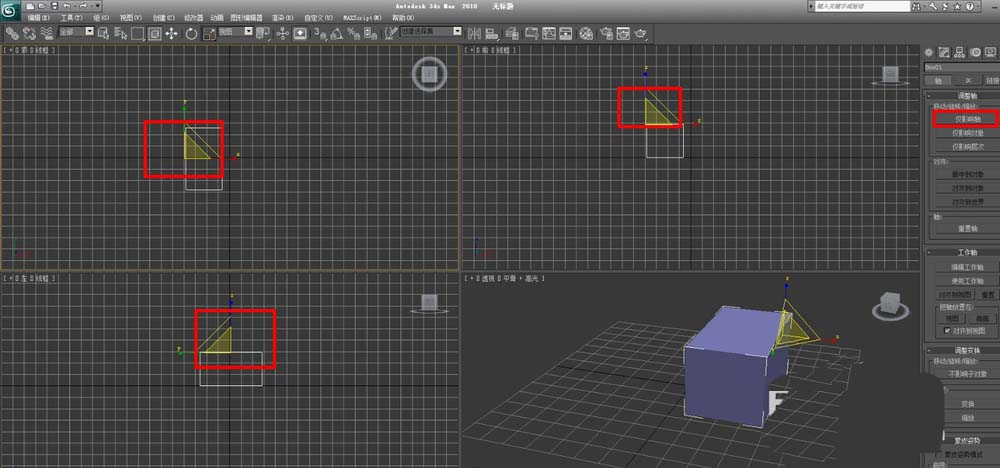Viewport: 1000px width, 468px height.
Task: Click the Select and Link tool
Action: point(12,33)
